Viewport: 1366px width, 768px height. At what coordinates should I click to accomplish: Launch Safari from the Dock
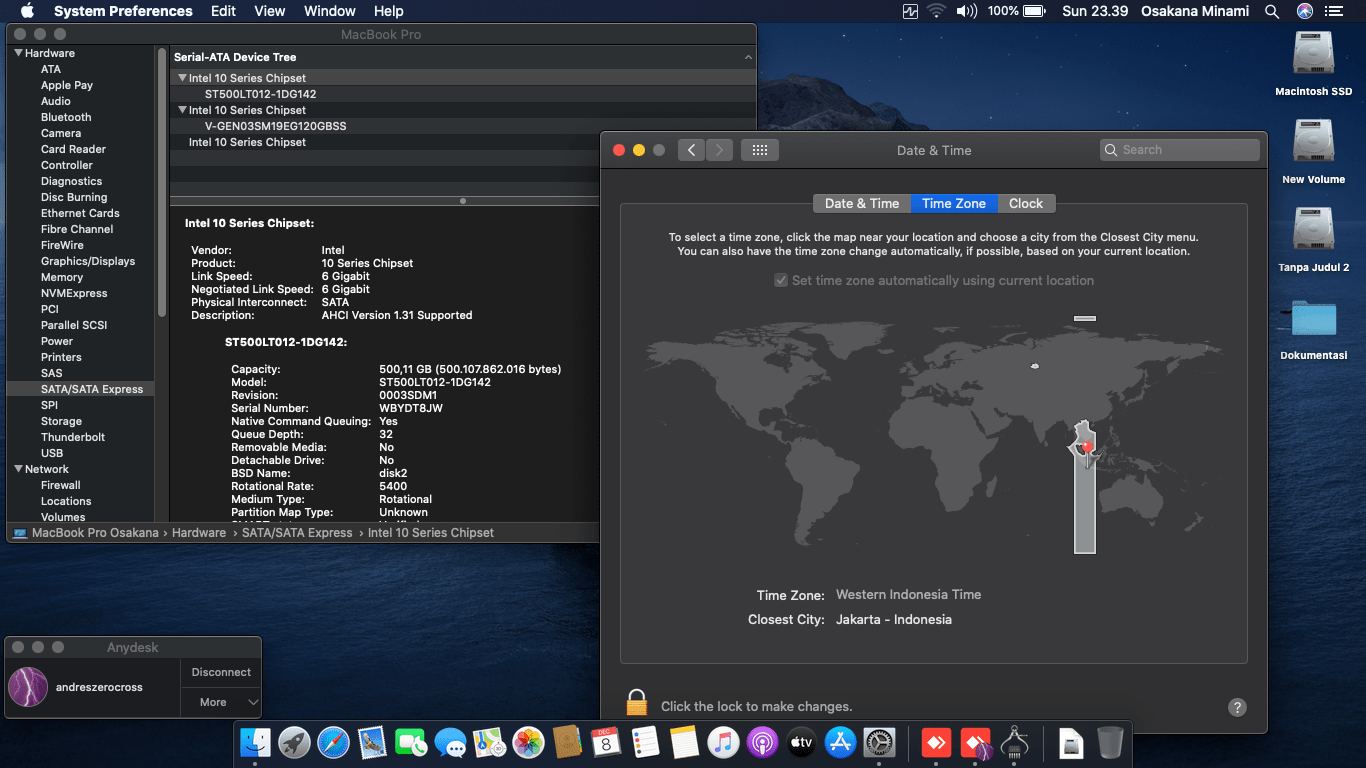334,743
